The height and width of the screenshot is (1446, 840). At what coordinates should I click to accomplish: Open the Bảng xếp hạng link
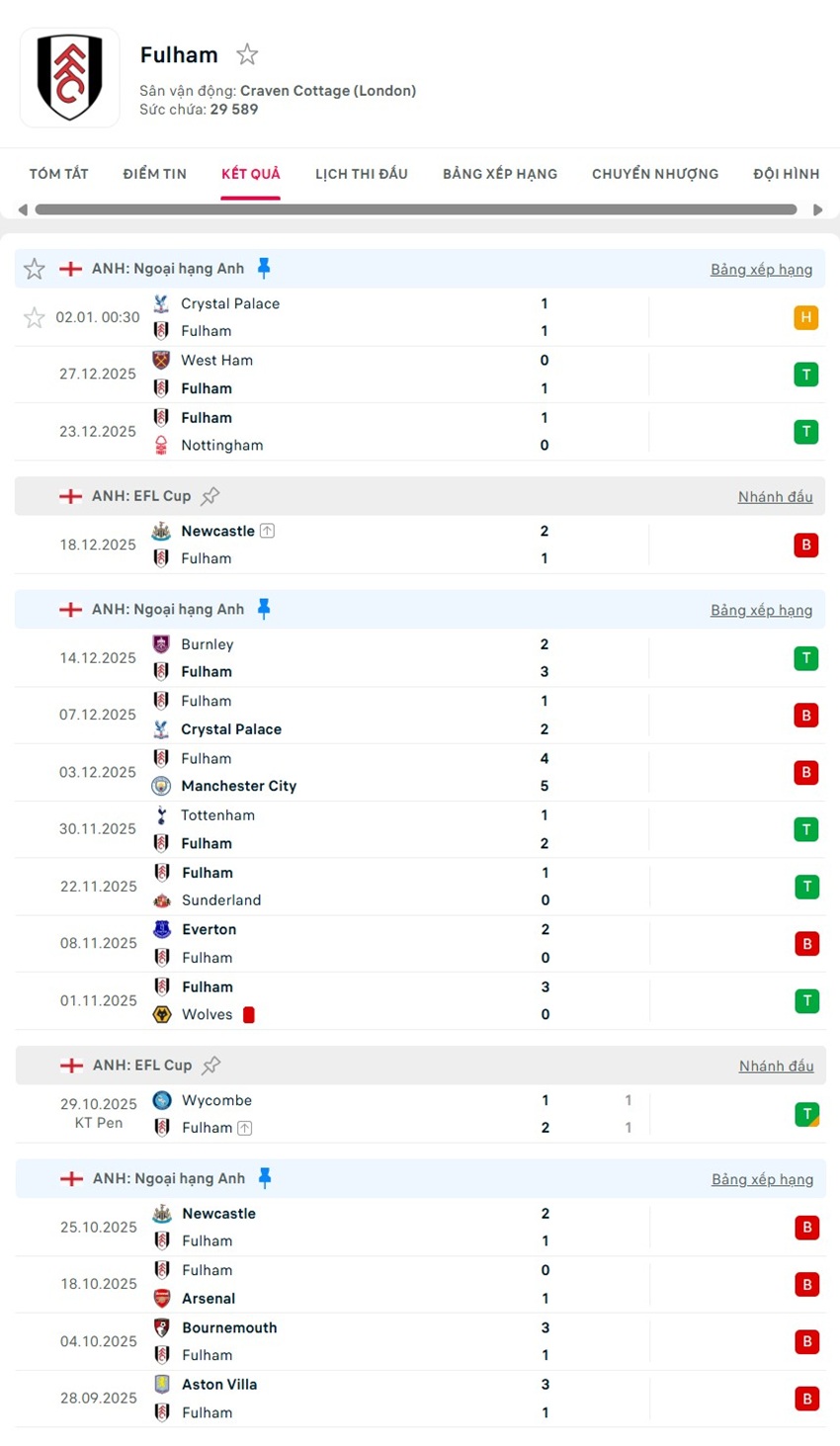tap(762, 268)
